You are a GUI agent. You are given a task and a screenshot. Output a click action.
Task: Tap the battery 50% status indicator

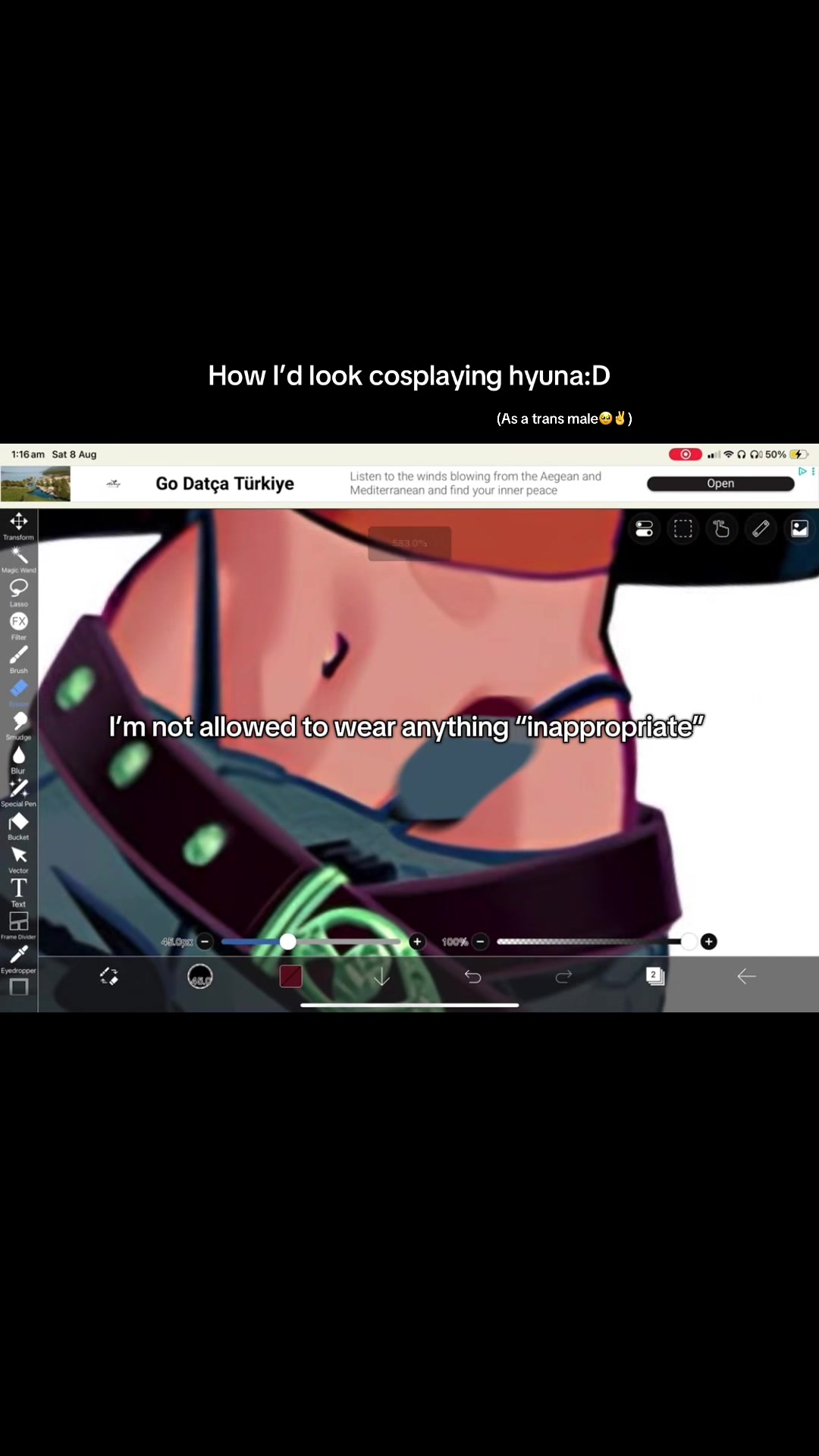(x=787, y=454)
